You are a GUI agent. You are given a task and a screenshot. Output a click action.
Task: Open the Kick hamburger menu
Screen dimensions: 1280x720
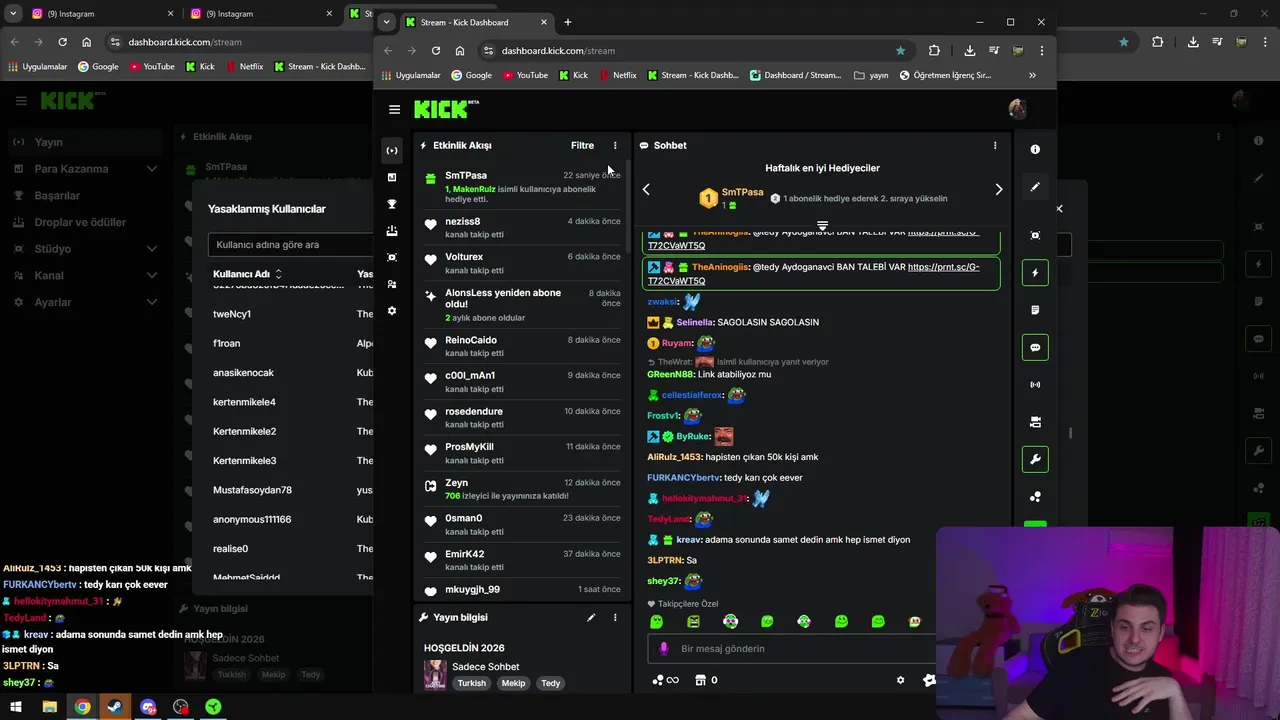pyautogui.click(x=394, y=109)
